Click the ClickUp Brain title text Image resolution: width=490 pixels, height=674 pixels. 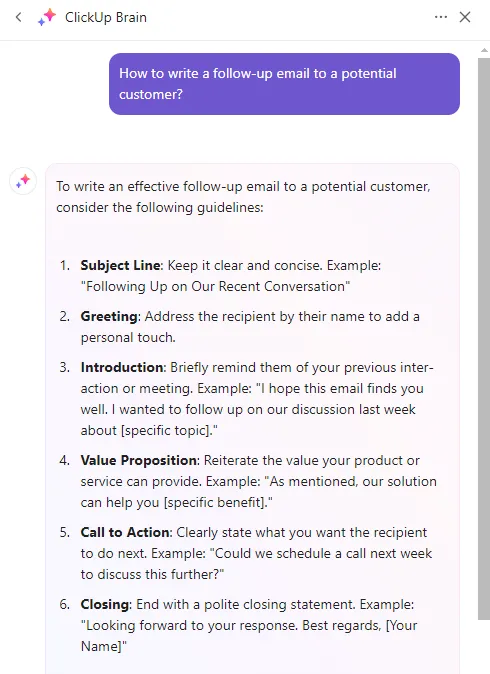106,17
